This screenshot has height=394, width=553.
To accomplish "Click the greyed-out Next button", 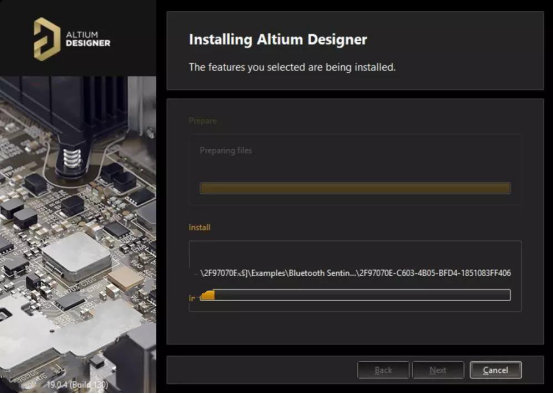I will [438, 370].
